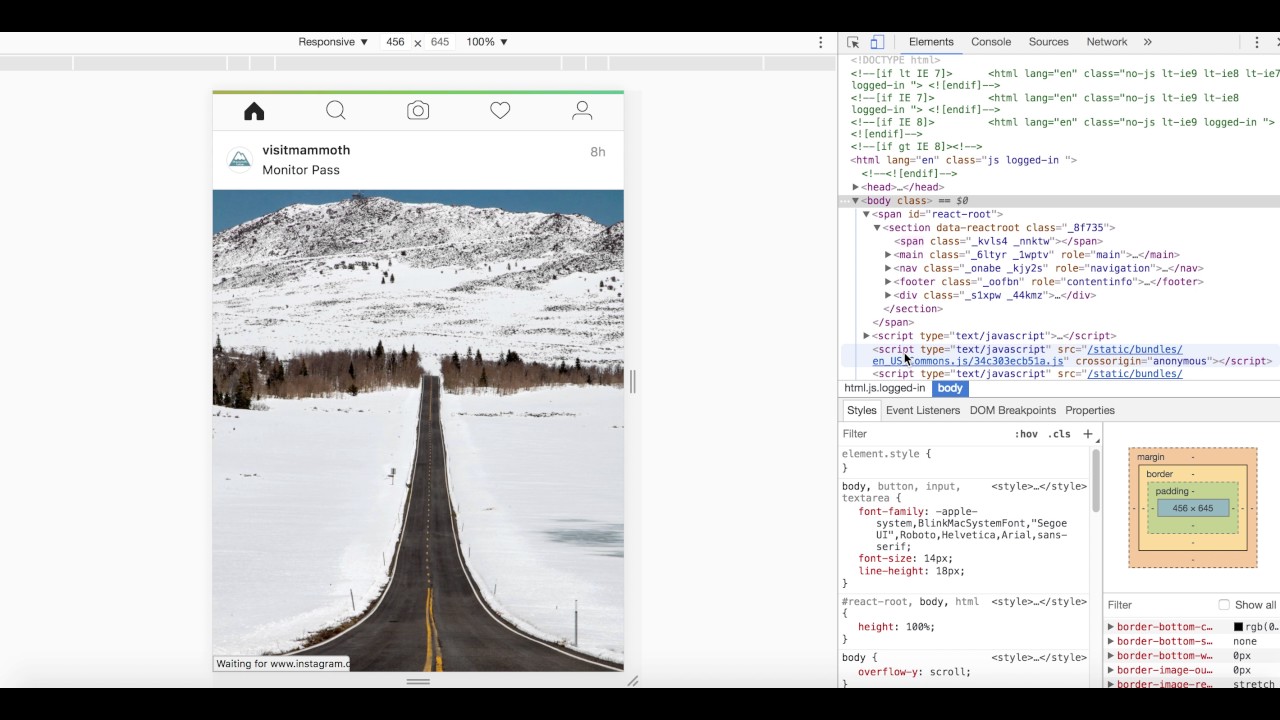
Task: Toggle the device toolbar icon
Action: tap(877, 42)
